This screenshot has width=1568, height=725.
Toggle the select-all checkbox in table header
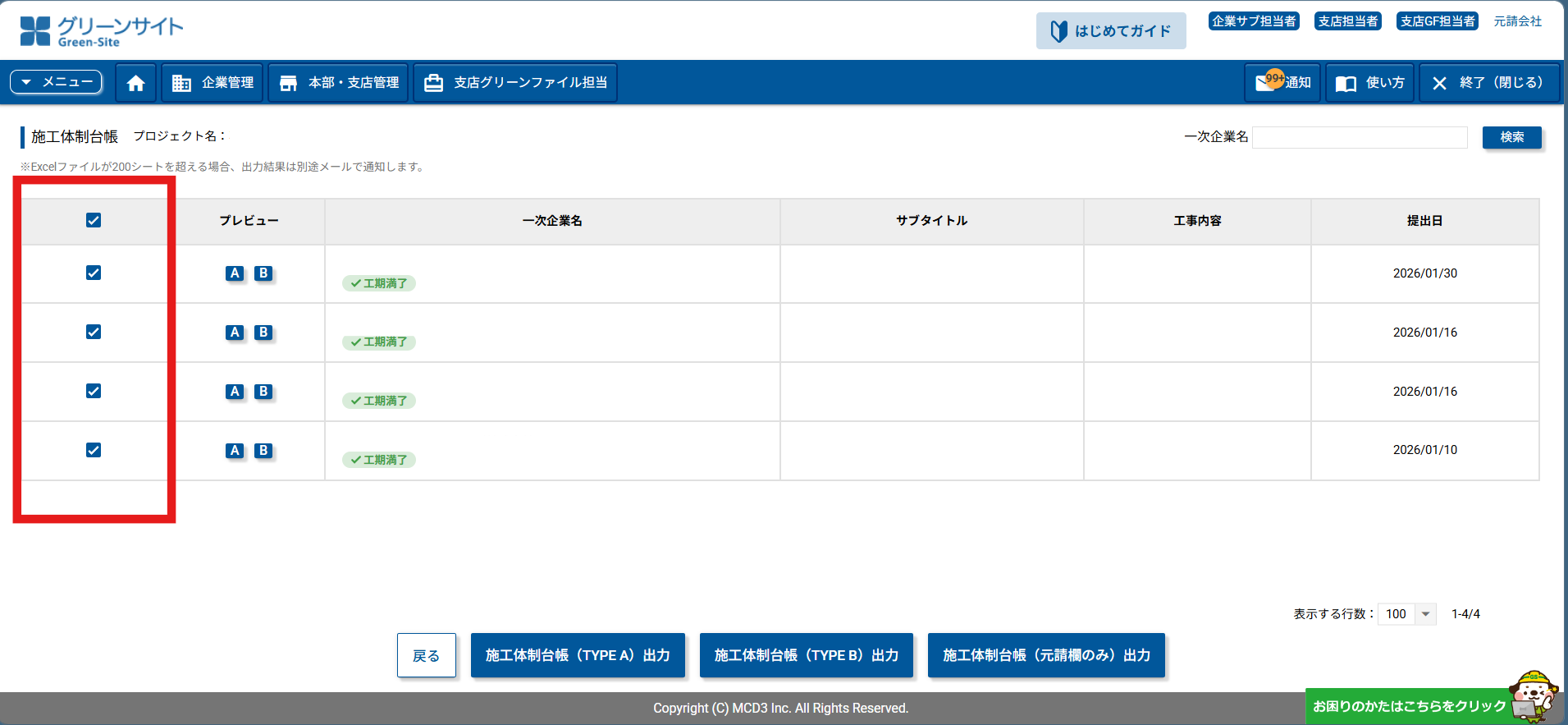(x=94, y=220)
